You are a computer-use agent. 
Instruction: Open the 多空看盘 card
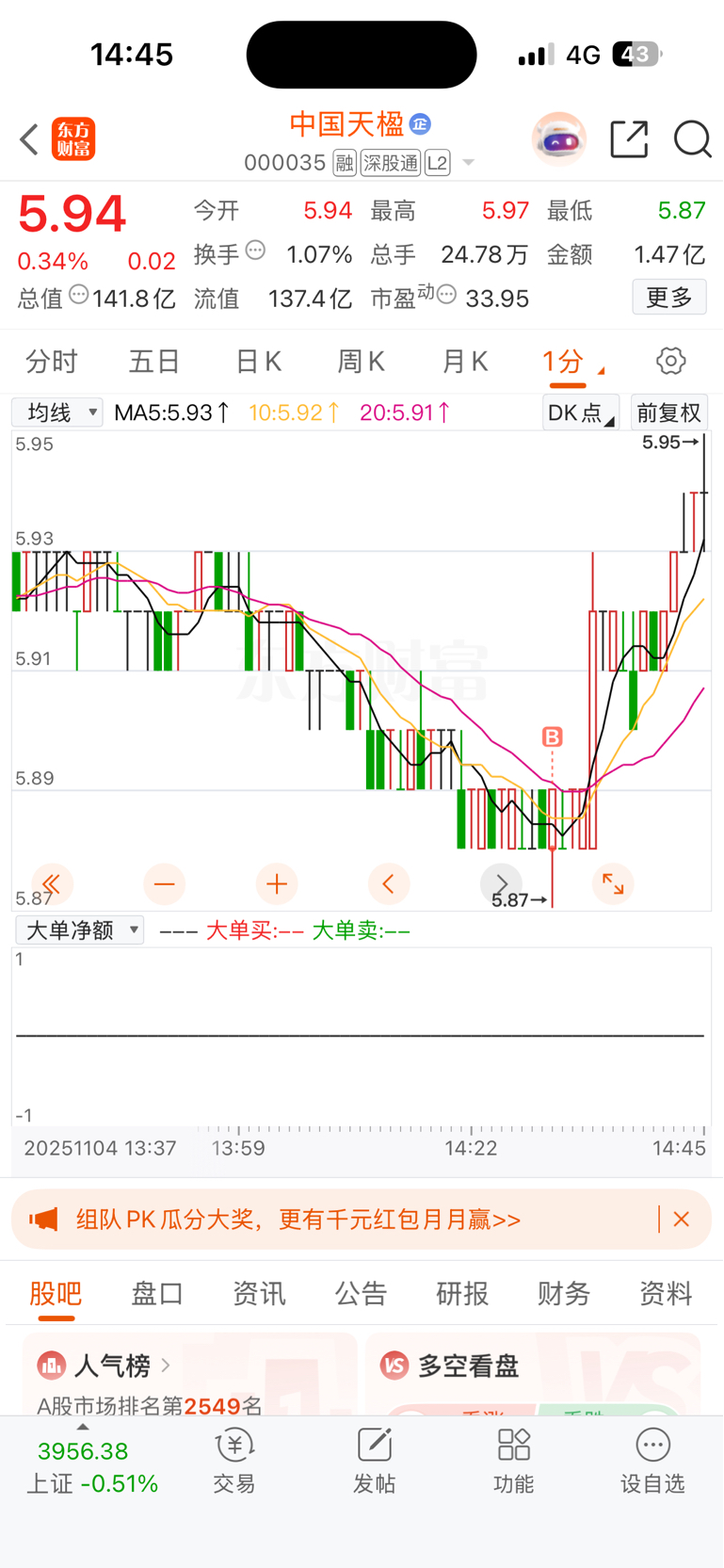[x=533, y=1374]
